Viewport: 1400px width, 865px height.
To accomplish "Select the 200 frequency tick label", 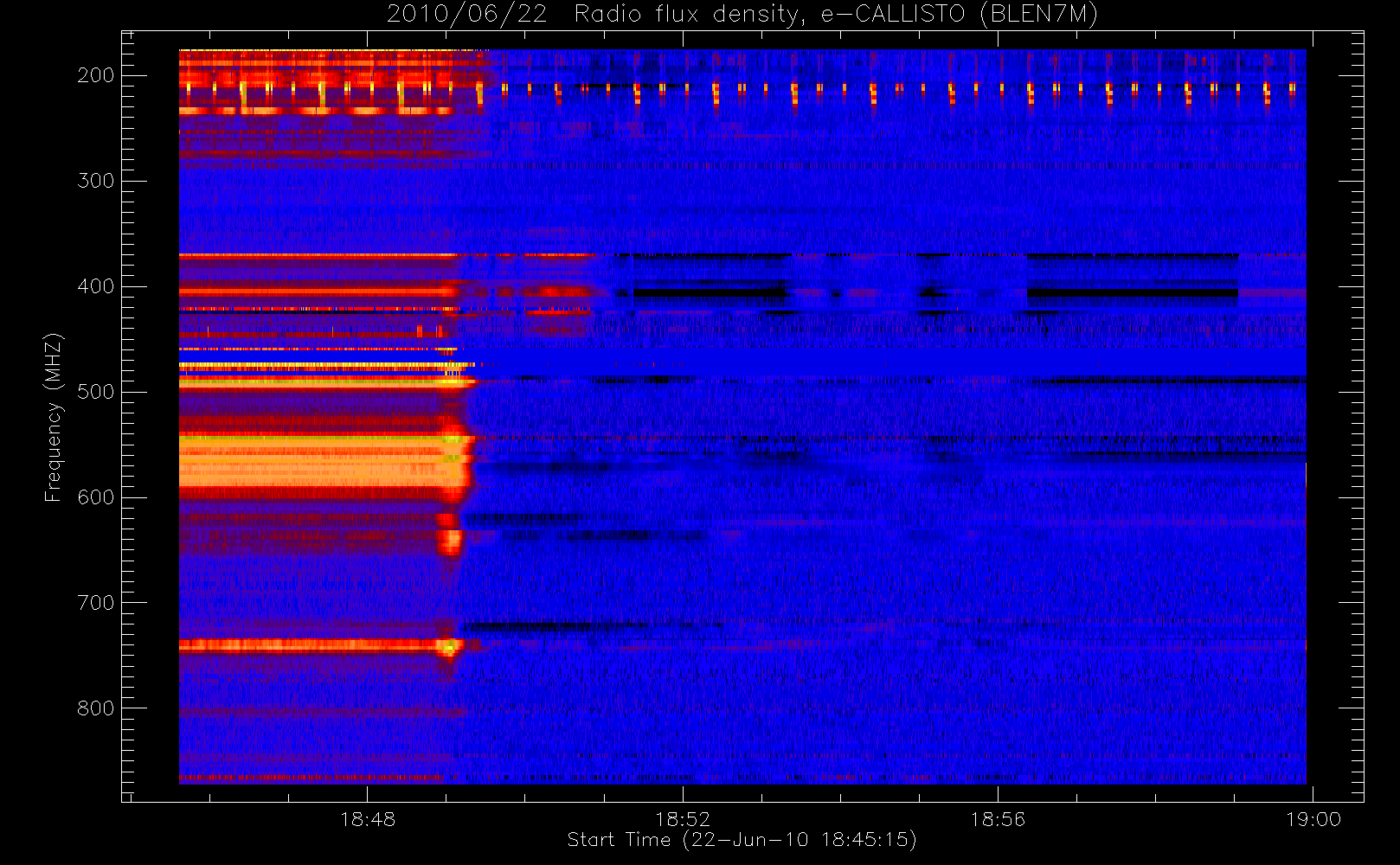I will pyautogui.click(x=95, y=75).
